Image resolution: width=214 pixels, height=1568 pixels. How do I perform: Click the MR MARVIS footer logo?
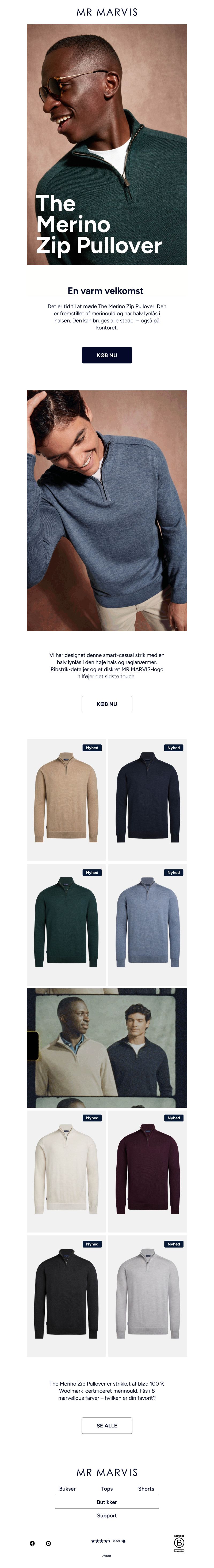tap(107, 1472)
